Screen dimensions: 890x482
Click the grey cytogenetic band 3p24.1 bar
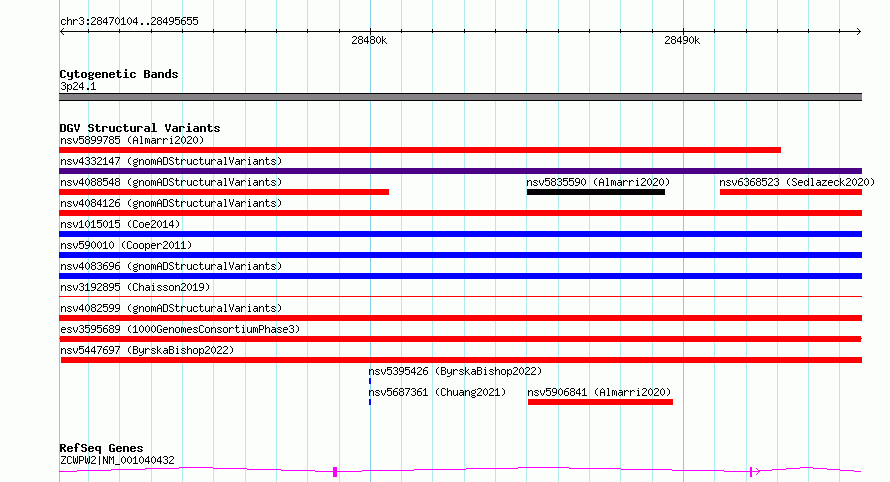click(460, 97)
